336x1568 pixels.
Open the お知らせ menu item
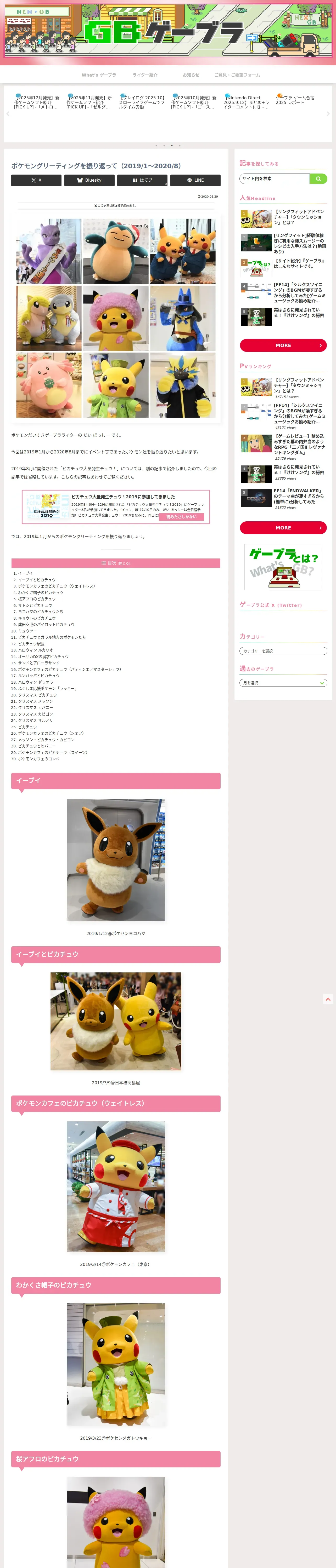[191, 75]
